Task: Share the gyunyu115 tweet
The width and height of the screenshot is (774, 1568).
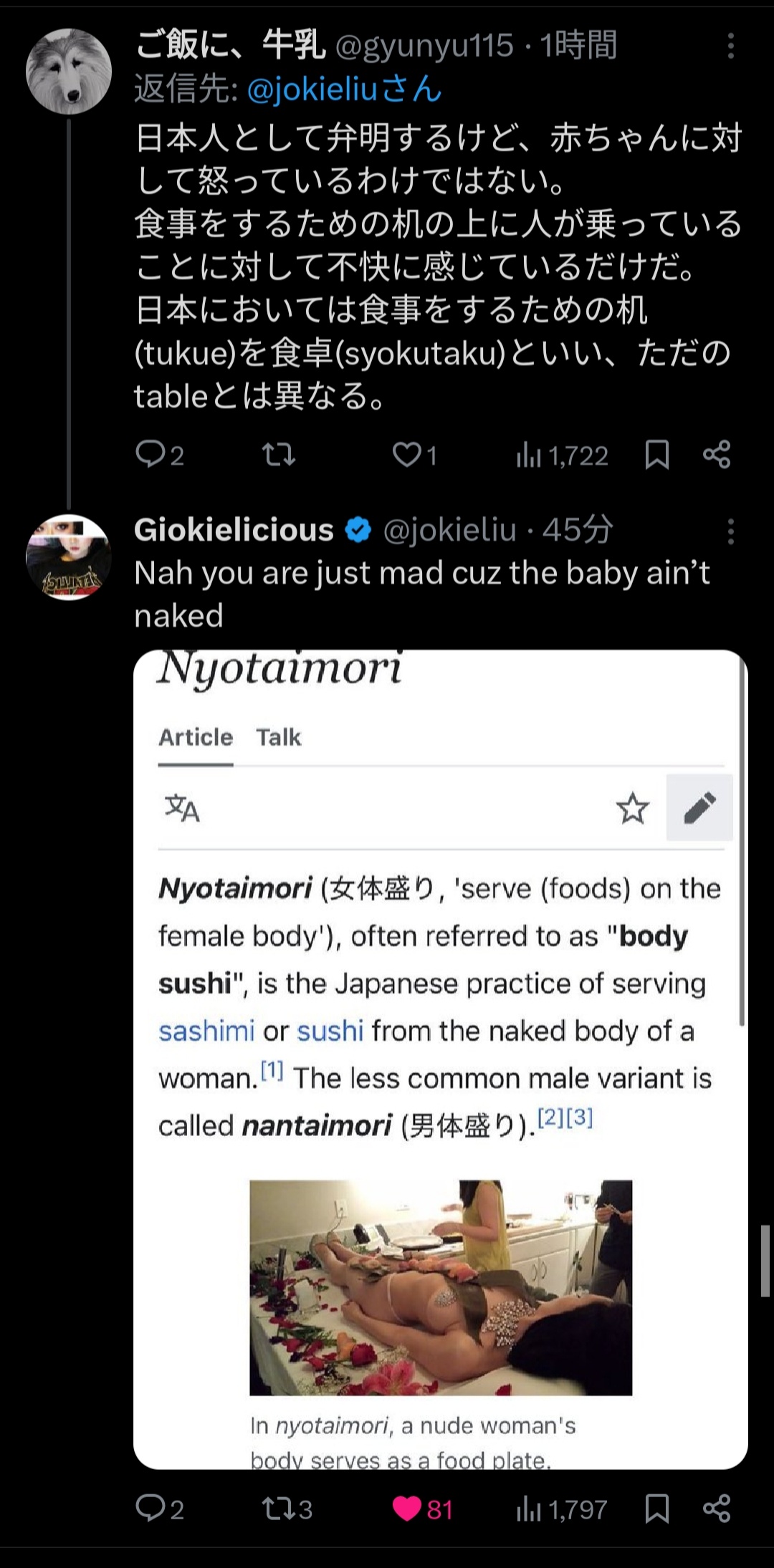Action: [717, 454]
